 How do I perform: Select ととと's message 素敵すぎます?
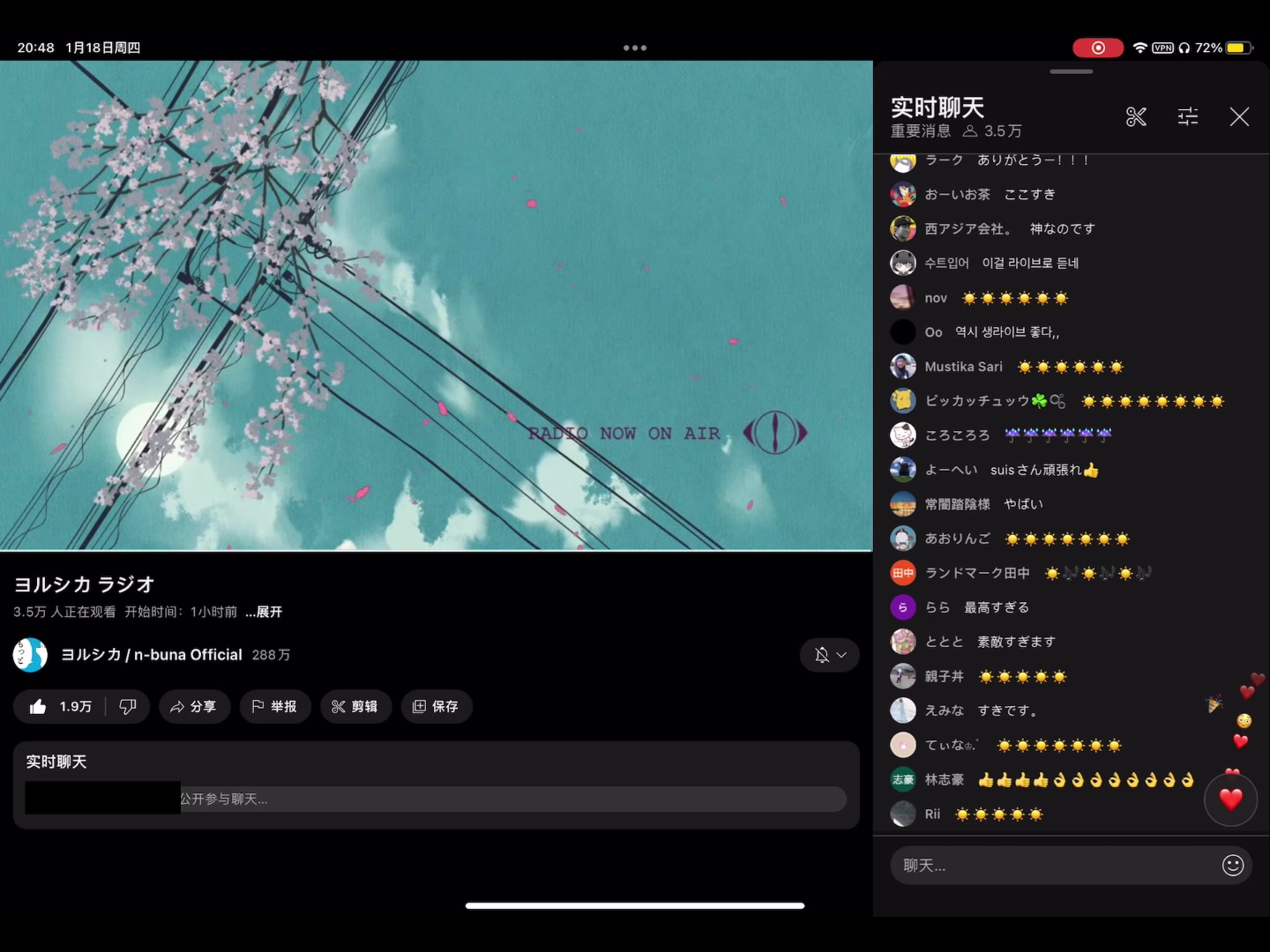1016,642
